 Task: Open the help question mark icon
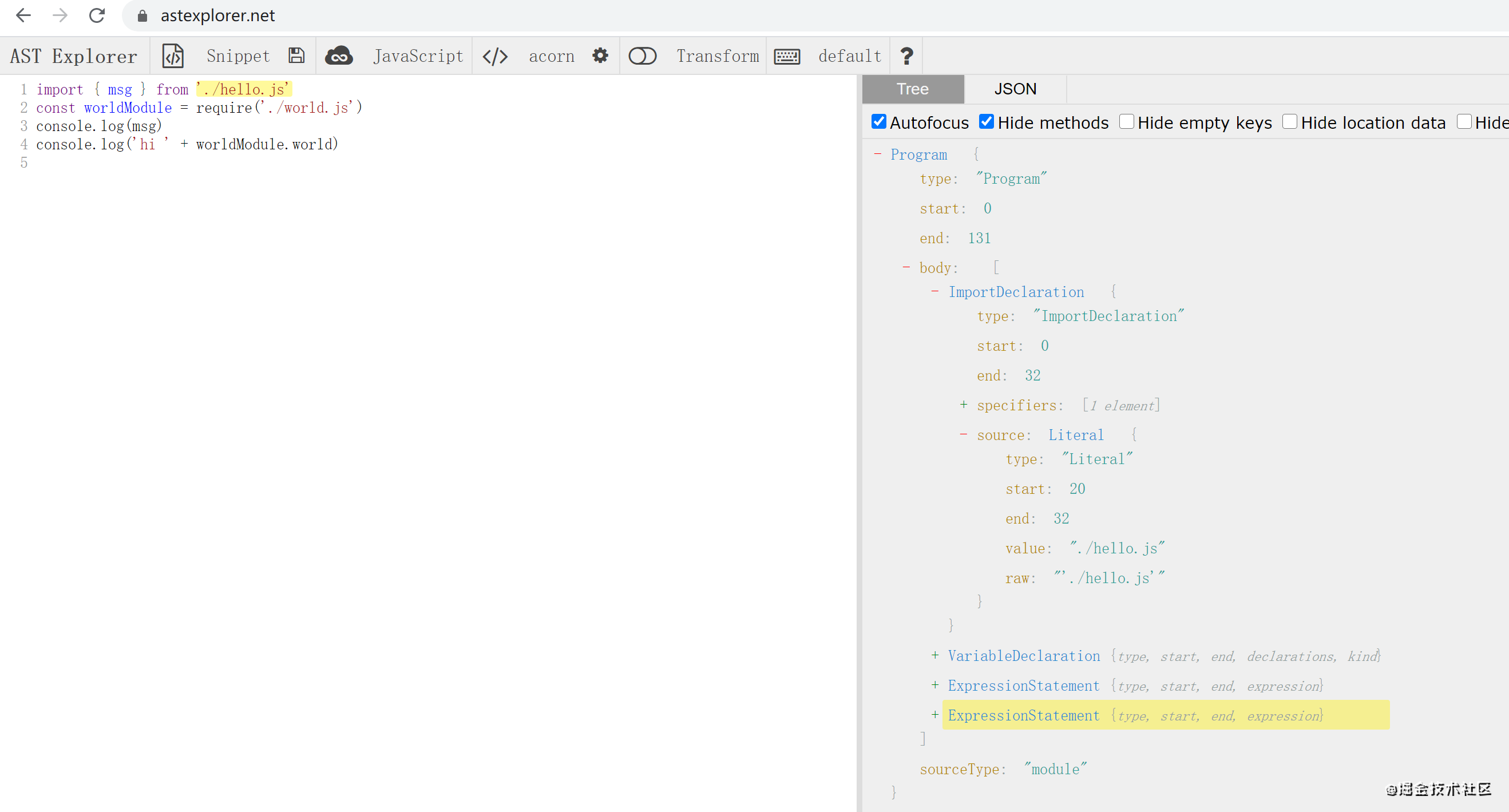(906, 56)
